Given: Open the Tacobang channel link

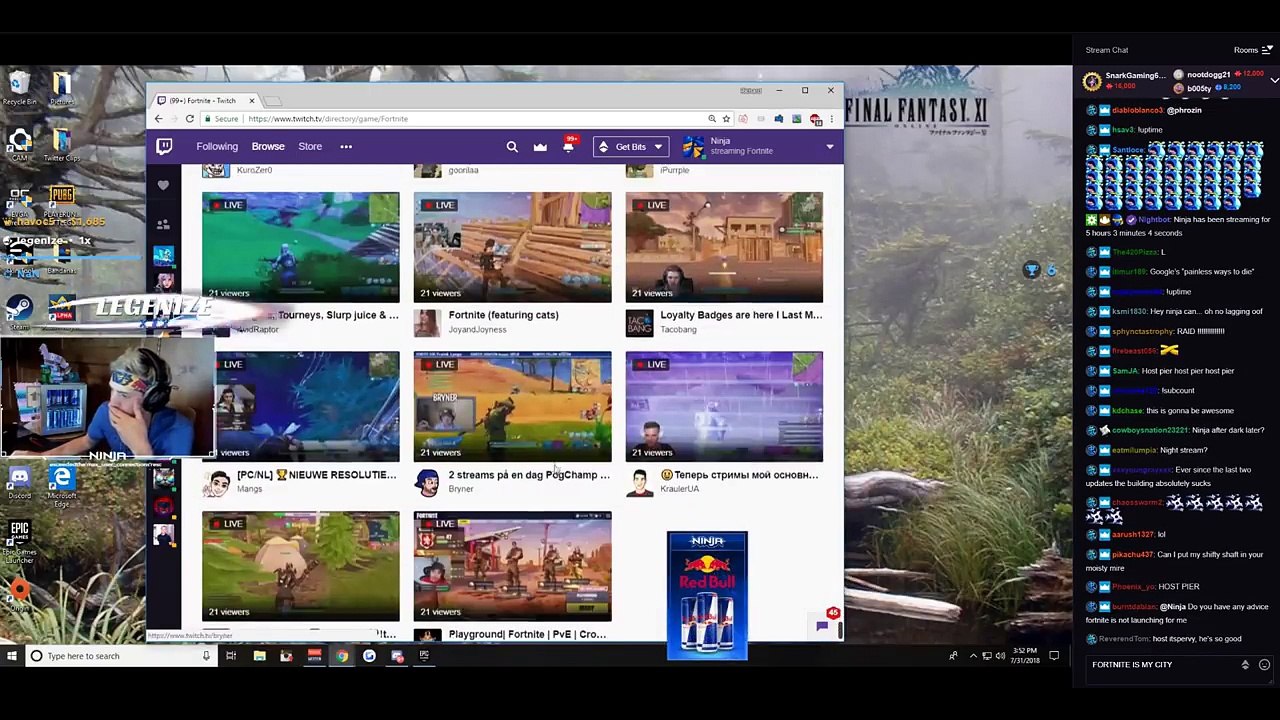Looking at the screenshot, I should pos(678,330).
